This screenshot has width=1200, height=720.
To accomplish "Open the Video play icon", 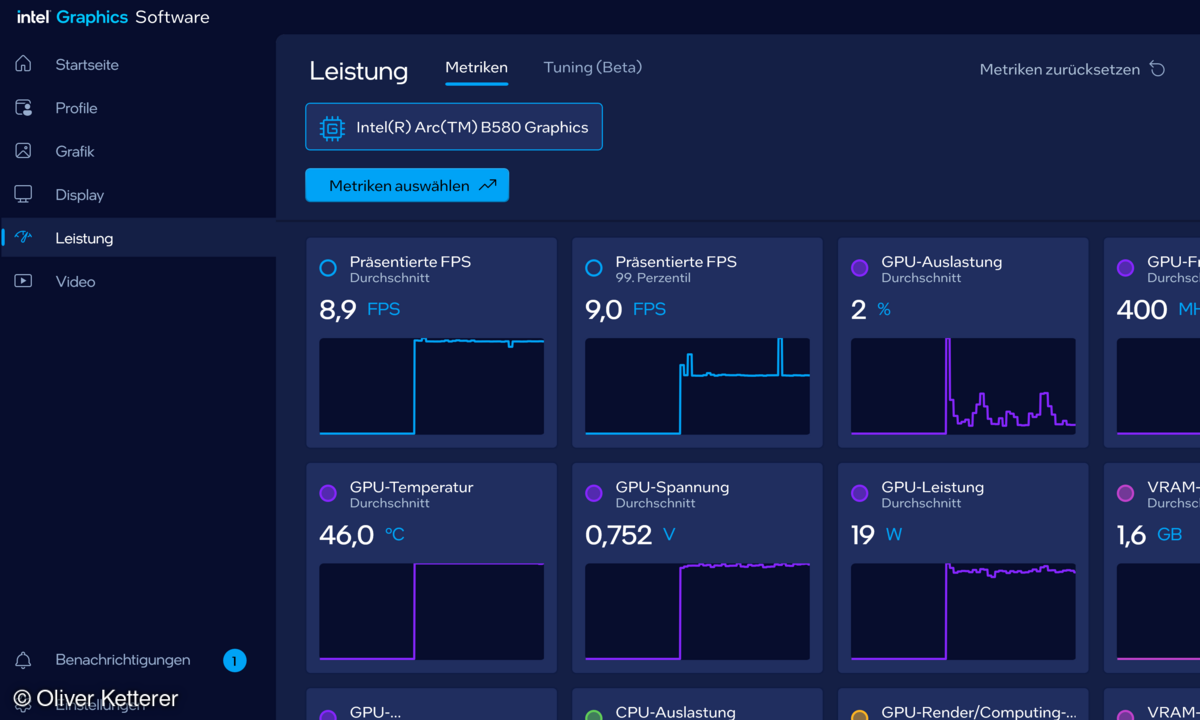I will [23, 281].
